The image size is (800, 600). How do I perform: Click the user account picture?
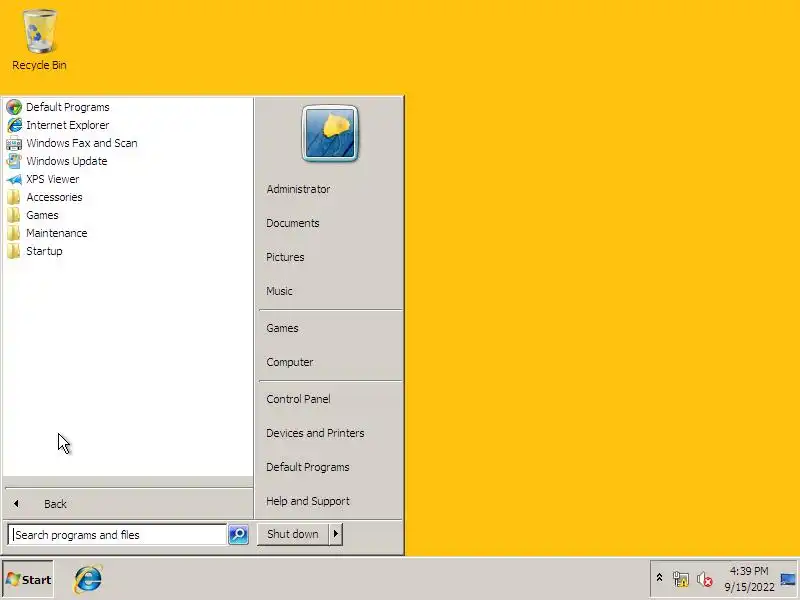click(330, 134)
